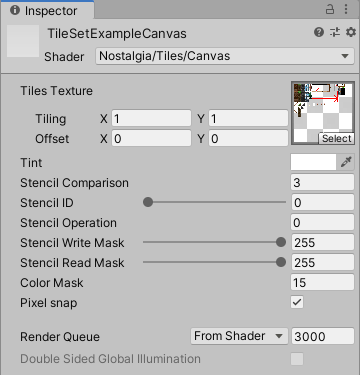Open the material help reference icon
Image resolution: width=360 pixels, height=375 pixels.
(319, 32)
